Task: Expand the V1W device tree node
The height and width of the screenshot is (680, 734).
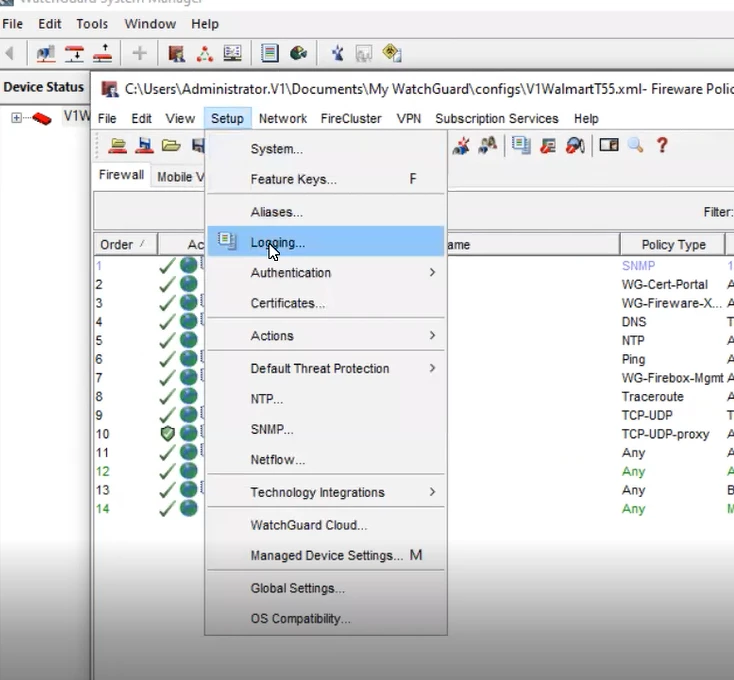Action: (16, 117)
